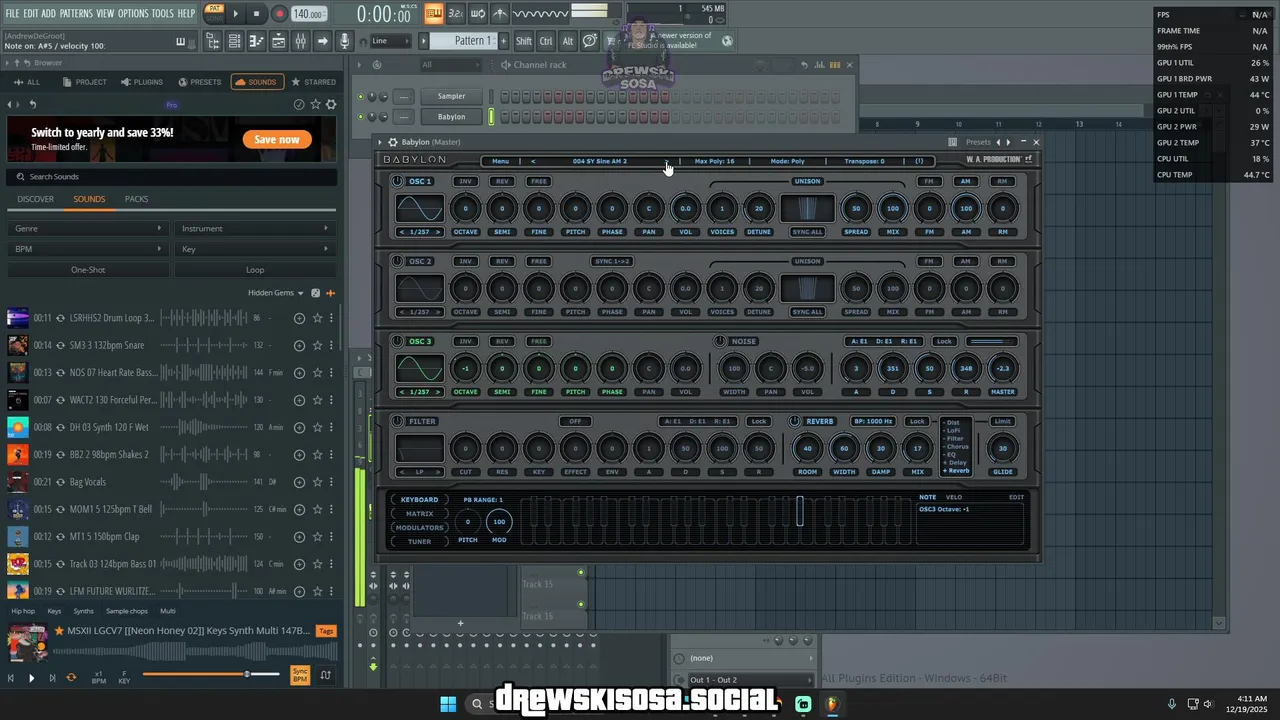
Task: Open the OPTIONS menu
Action: coord(133,13)
